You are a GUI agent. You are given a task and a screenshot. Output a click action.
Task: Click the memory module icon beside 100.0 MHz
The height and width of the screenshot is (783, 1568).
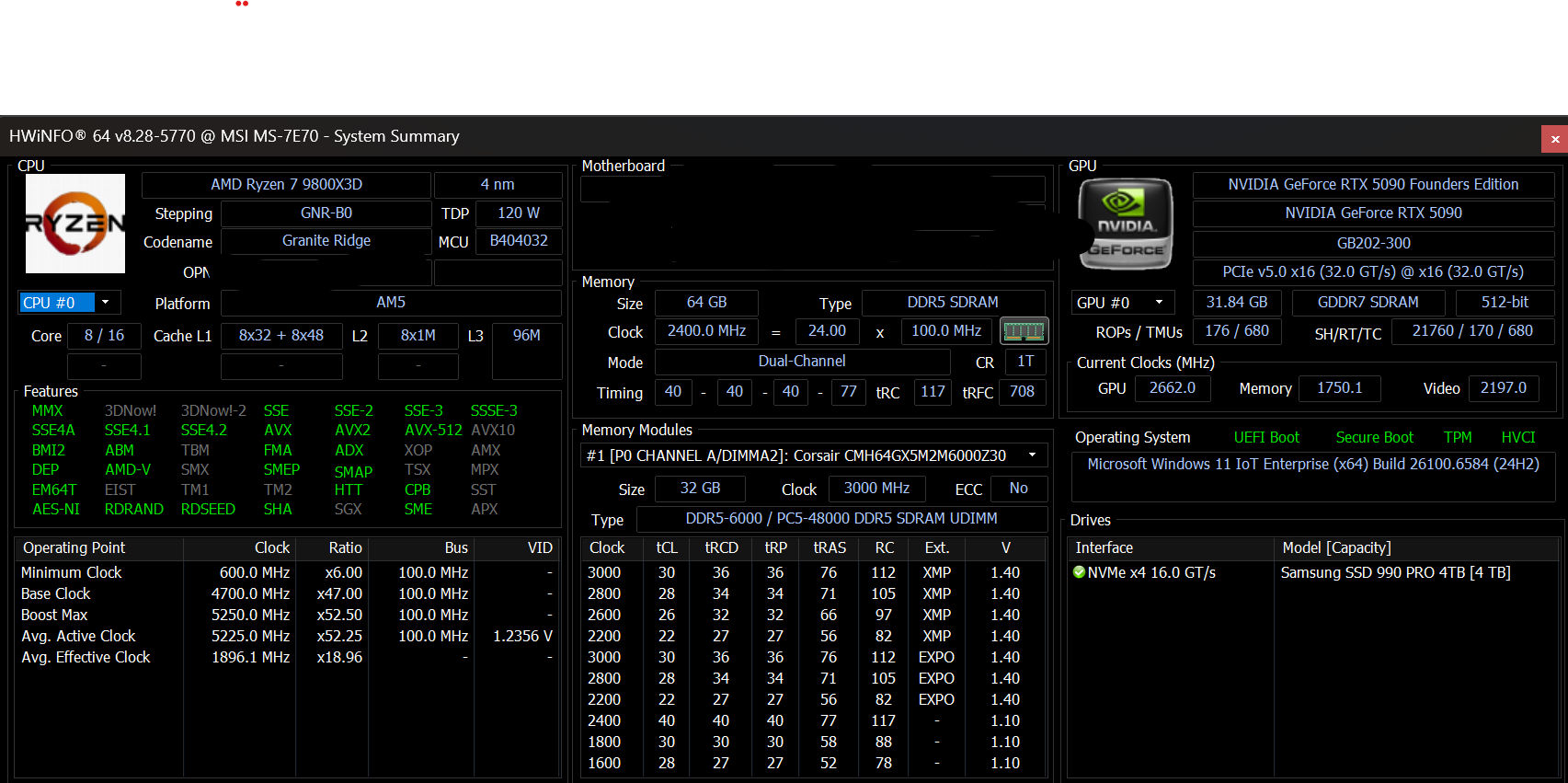(x=1024, y=330)
